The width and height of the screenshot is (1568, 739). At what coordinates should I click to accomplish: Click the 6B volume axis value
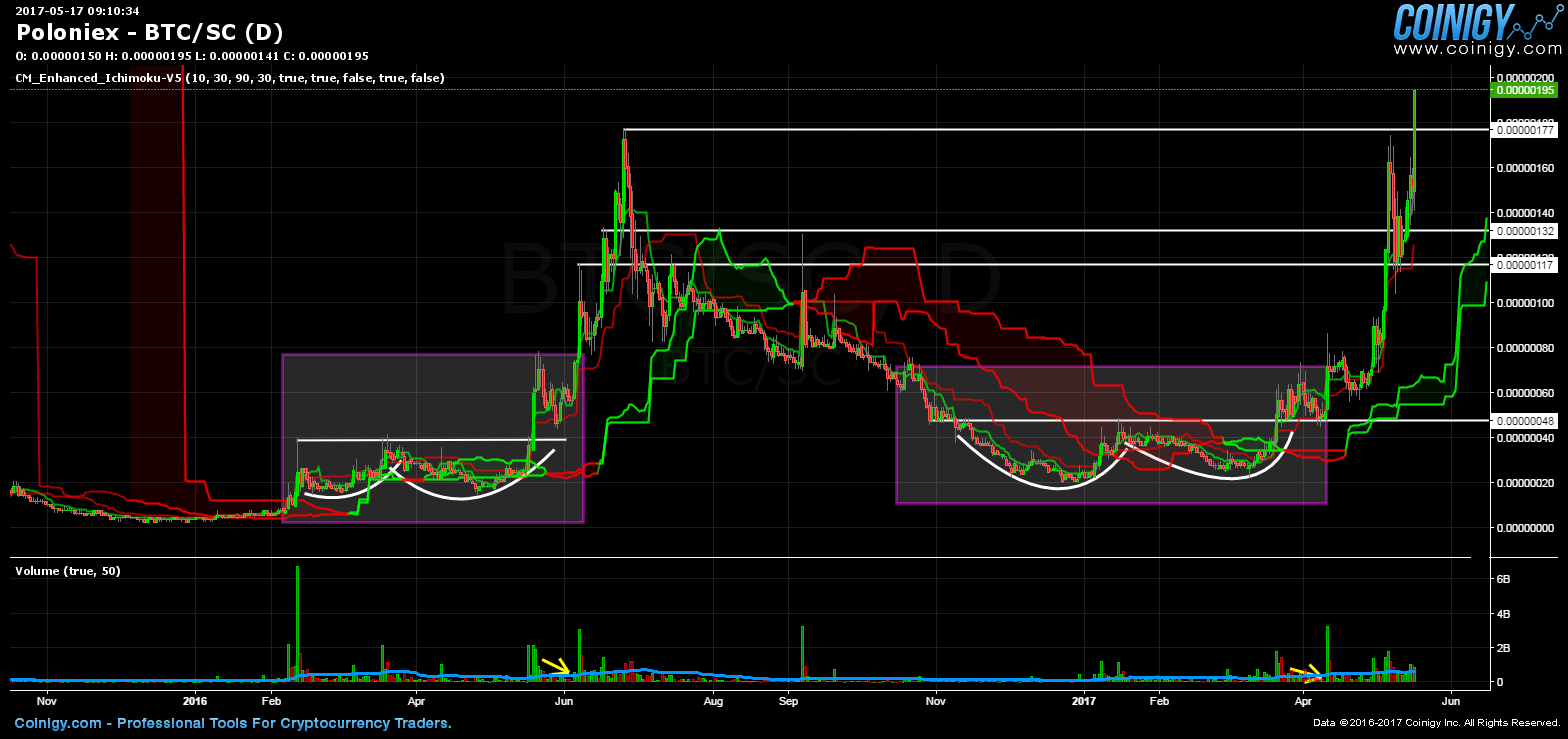pyautogui.click(x=1502, y=580)
